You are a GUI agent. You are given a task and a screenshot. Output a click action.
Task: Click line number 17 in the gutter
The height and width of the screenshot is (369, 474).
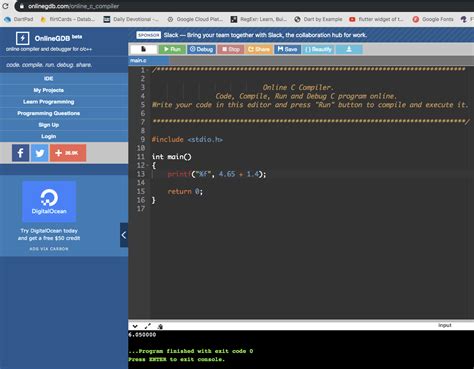click(141, 209)
